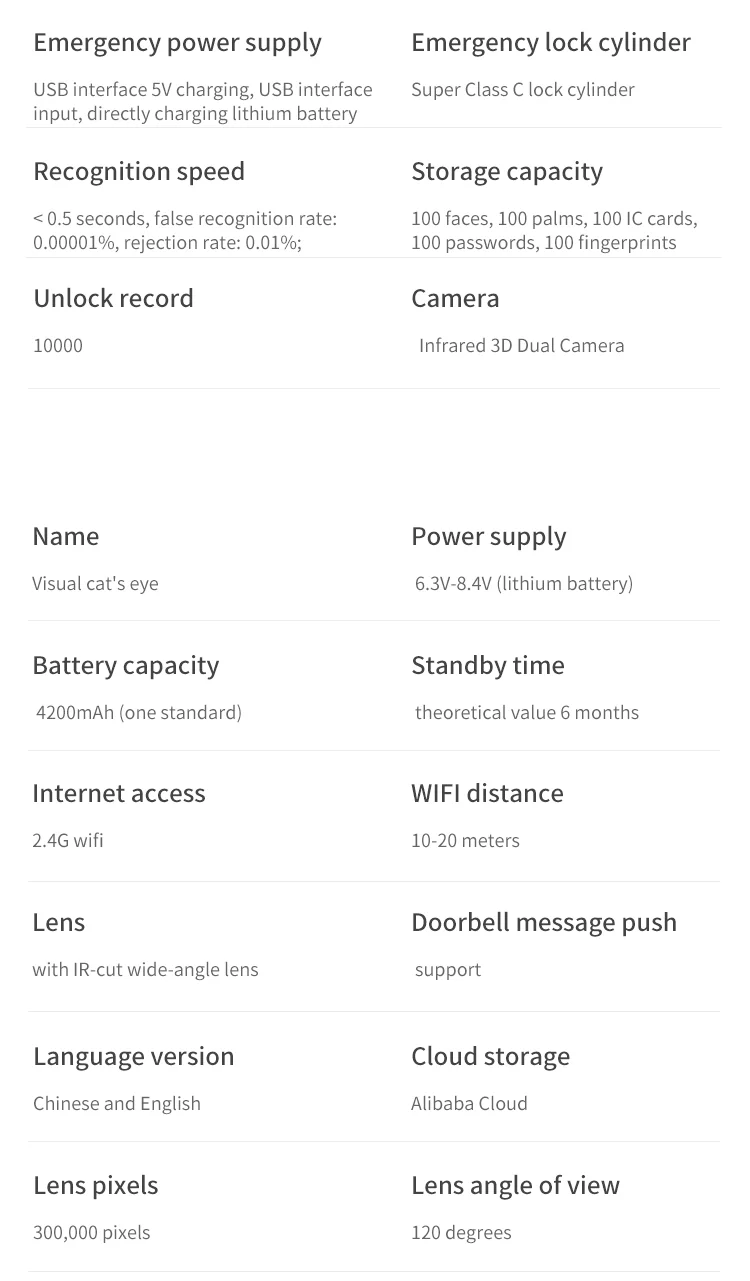Click the Emergency lock cylinder heading
The image size is (750, 1281).
pyautogui.click(x=551, y=43)
